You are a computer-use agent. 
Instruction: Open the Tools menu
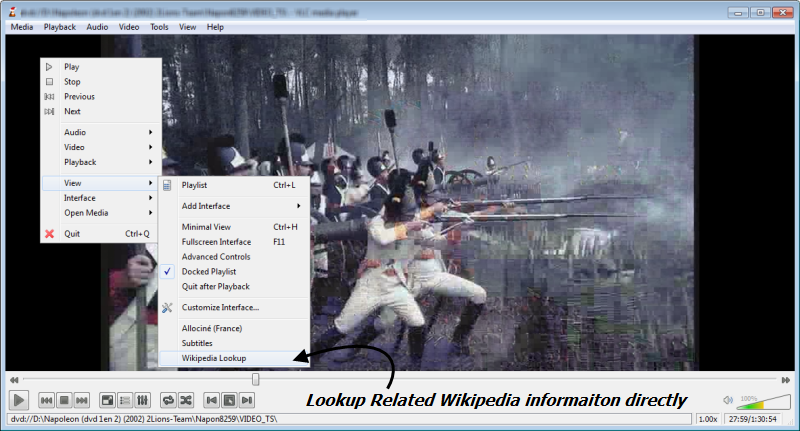coord(159,27)
